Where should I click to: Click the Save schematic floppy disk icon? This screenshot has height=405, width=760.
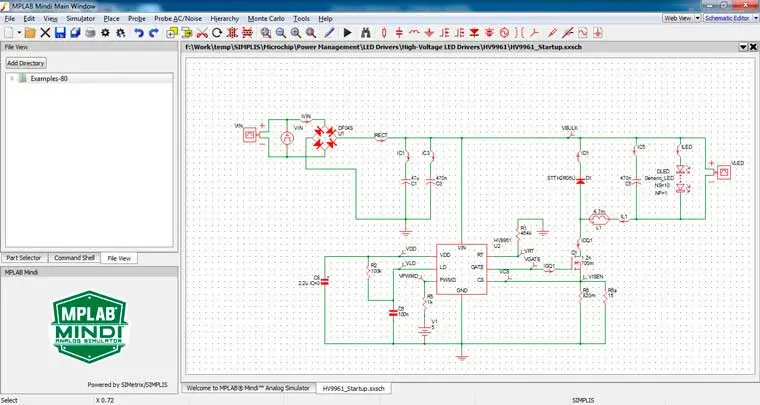(61, 33)
